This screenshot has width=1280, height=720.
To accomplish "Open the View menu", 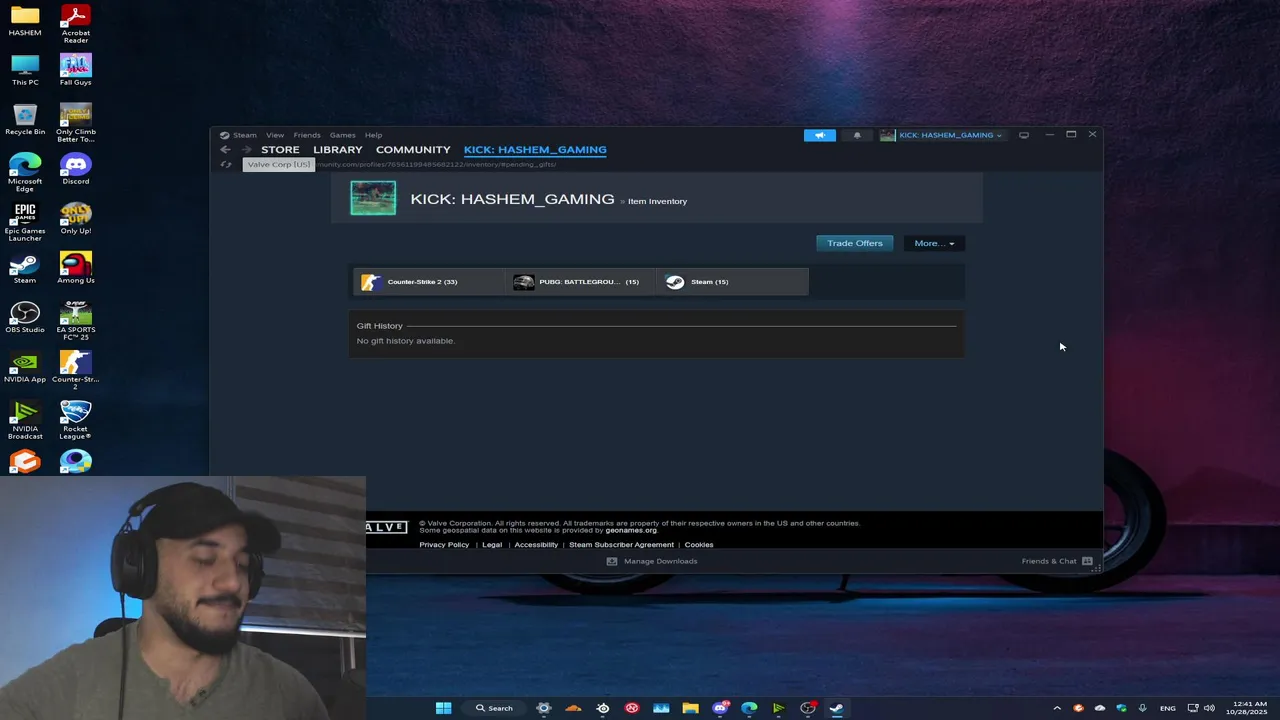I will point(275,135).
